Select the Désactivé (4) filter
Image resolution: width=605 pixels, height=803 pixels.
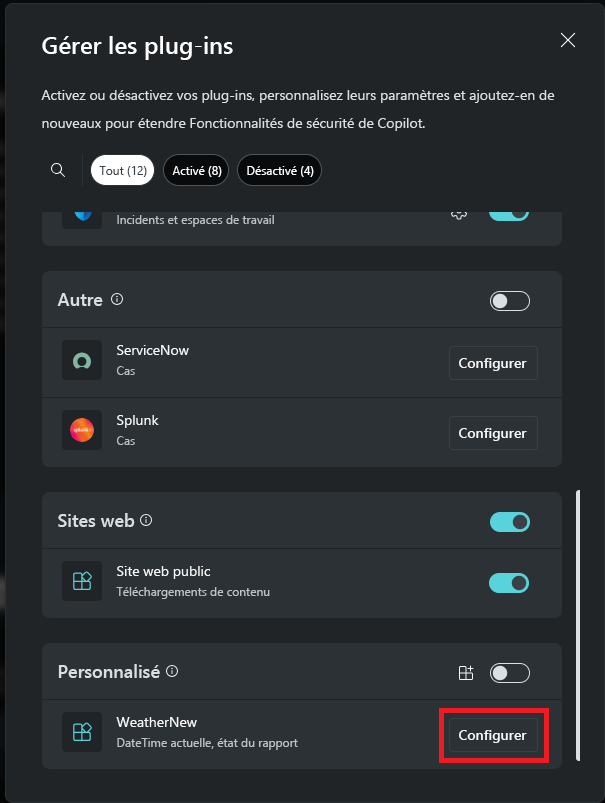[279, 170]
